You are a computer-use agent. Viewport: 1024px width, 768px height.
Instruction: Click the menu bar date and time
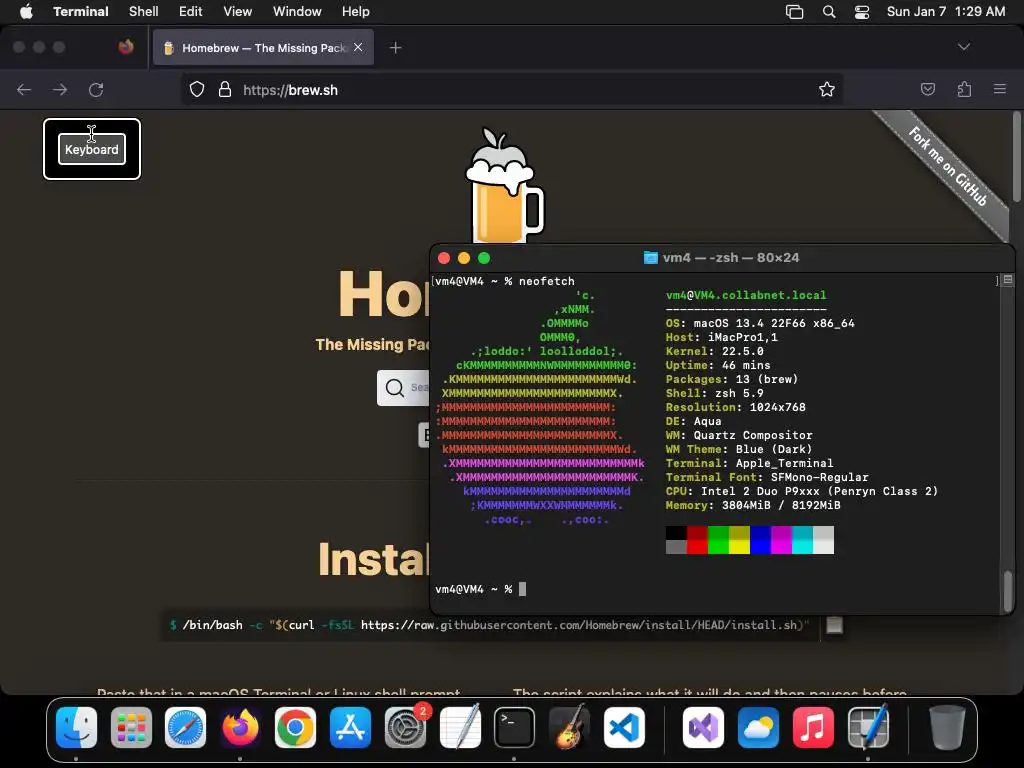pyautogui.click(x=946, y=12)
